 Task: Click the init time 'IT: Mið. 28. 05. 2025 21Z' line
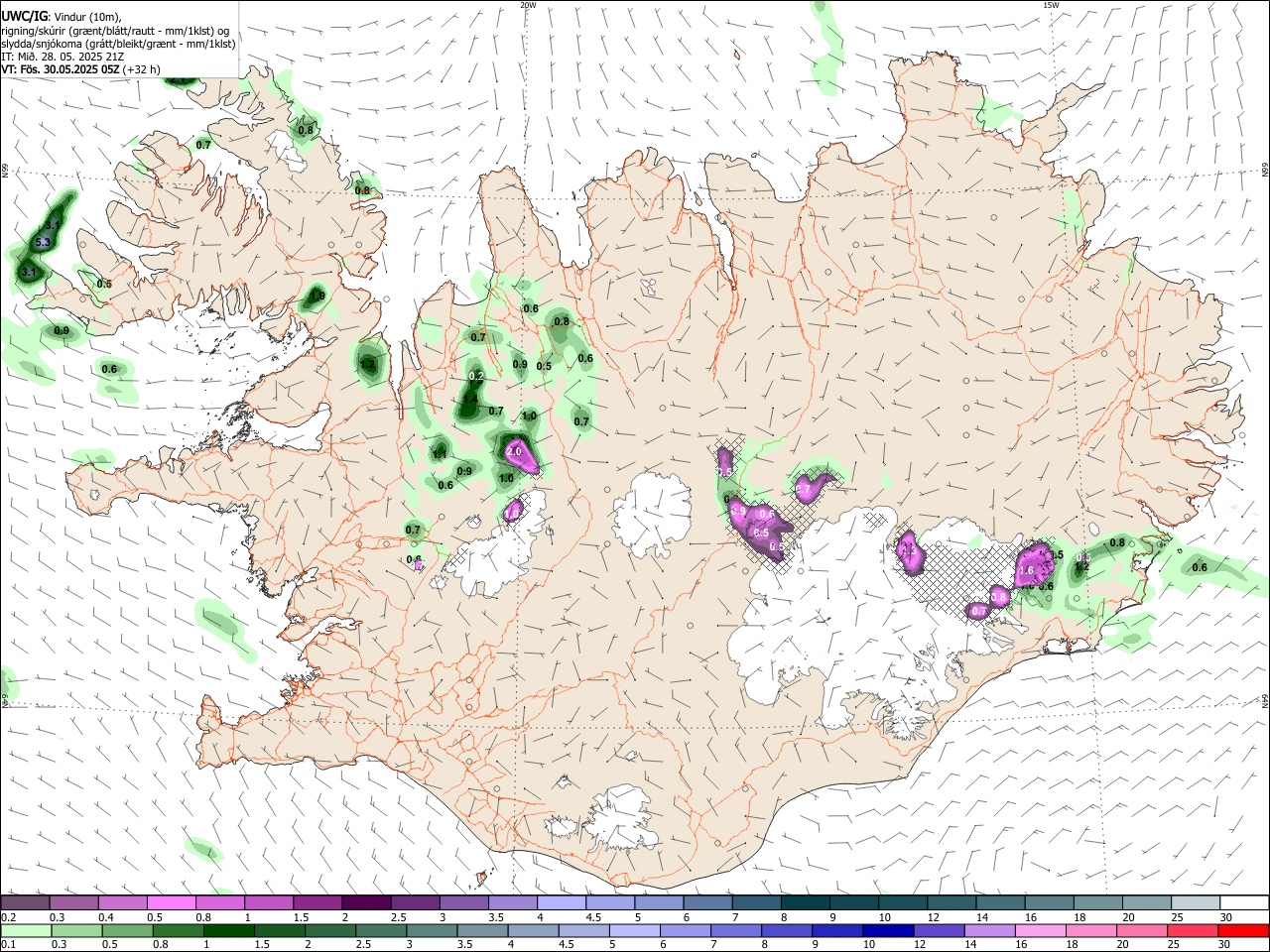pos(63,57)
